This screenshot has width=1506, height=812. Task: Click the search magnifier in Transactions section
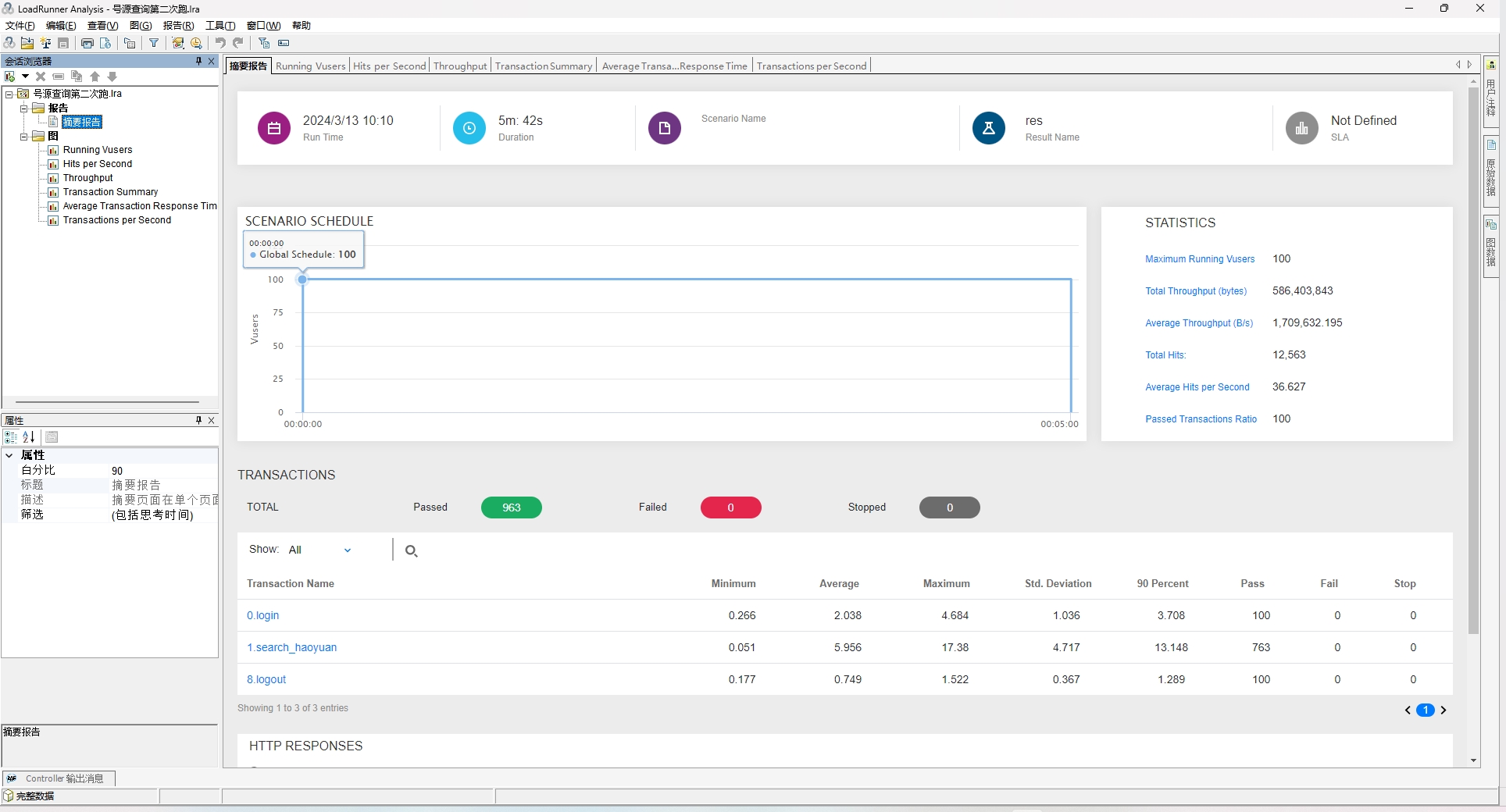click(411, 551)
